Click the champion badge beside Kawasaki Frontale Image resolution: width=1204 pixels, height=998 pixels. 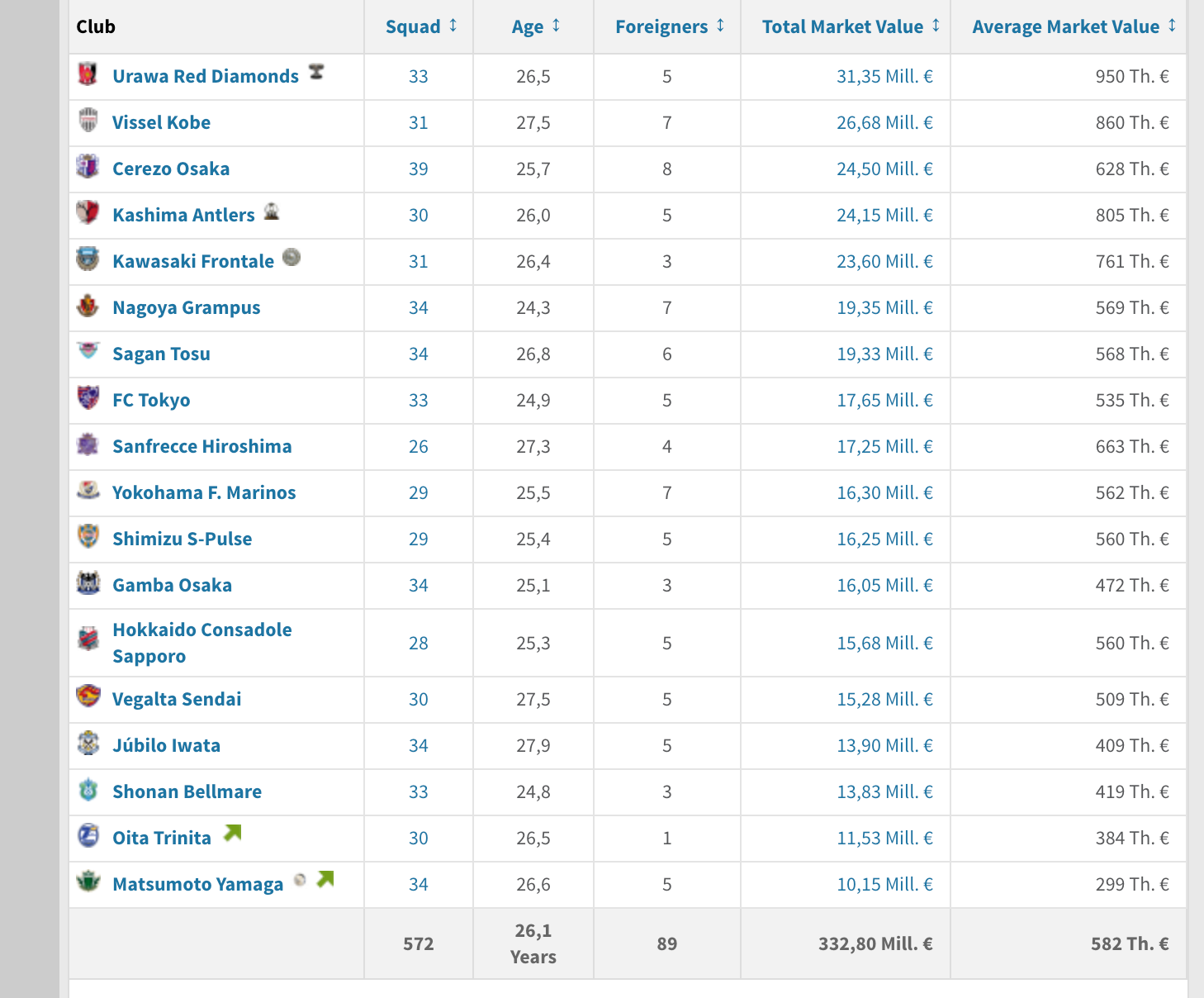coord(291,257)
